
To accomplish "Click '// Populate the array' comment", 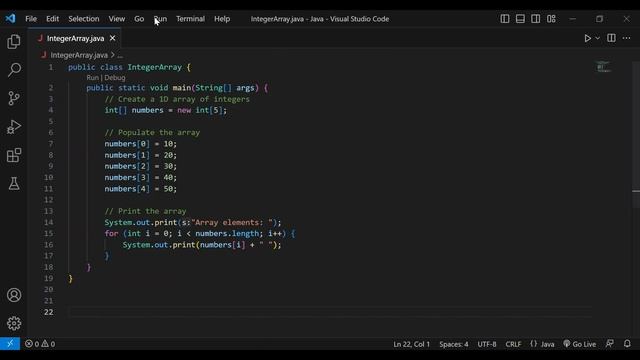I will (152, 133).
